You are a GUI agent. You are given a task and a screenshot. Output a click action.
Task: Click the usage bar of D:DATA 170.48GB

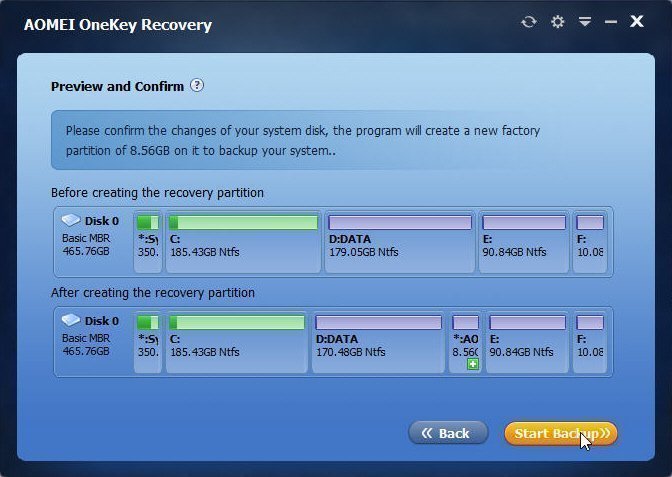tap(378, 322)
